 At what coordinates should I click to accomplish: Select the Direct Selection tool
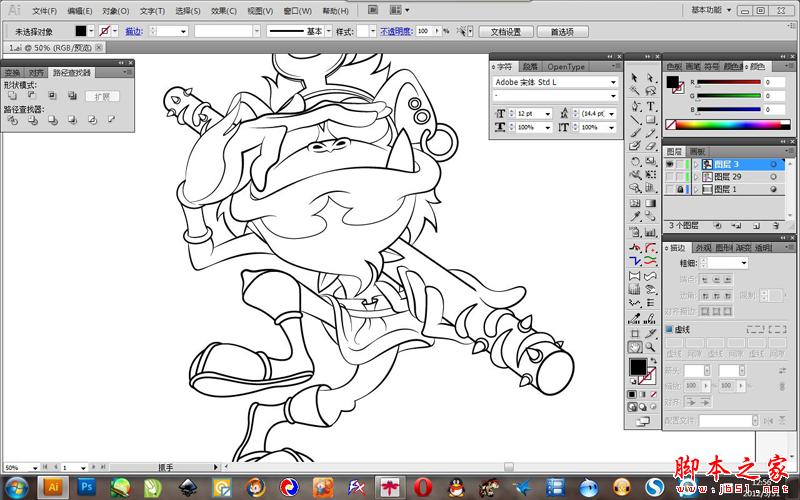click(x=651, y=78)
